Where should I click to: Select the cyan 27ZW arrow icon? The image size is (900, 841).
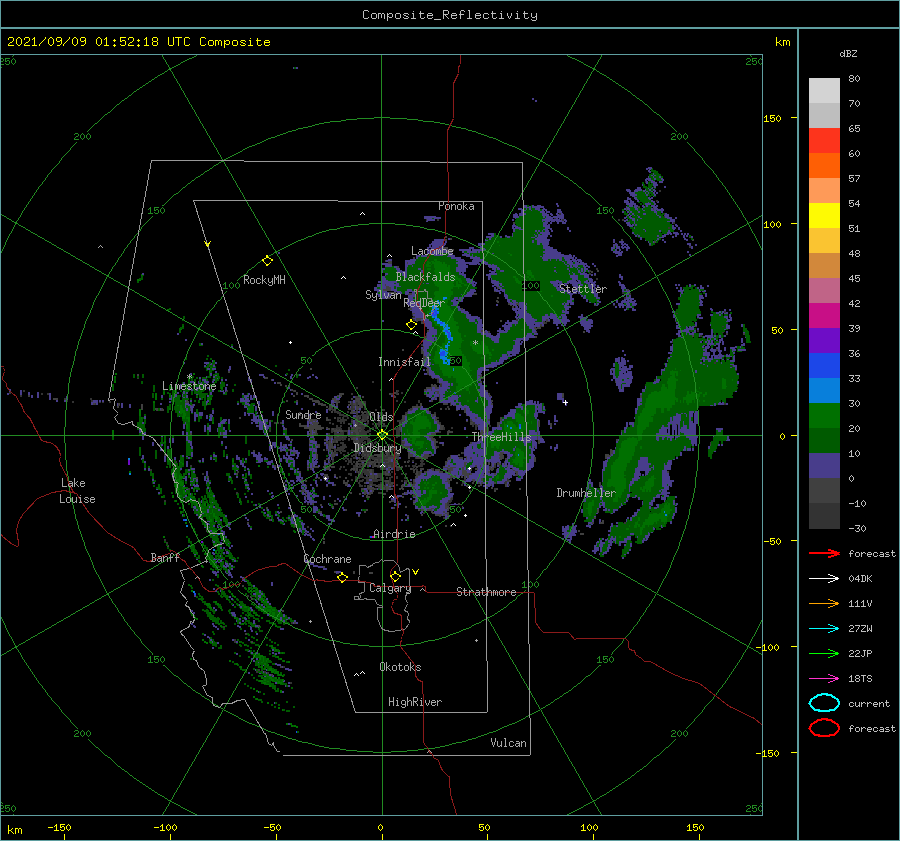pos(824,629)
